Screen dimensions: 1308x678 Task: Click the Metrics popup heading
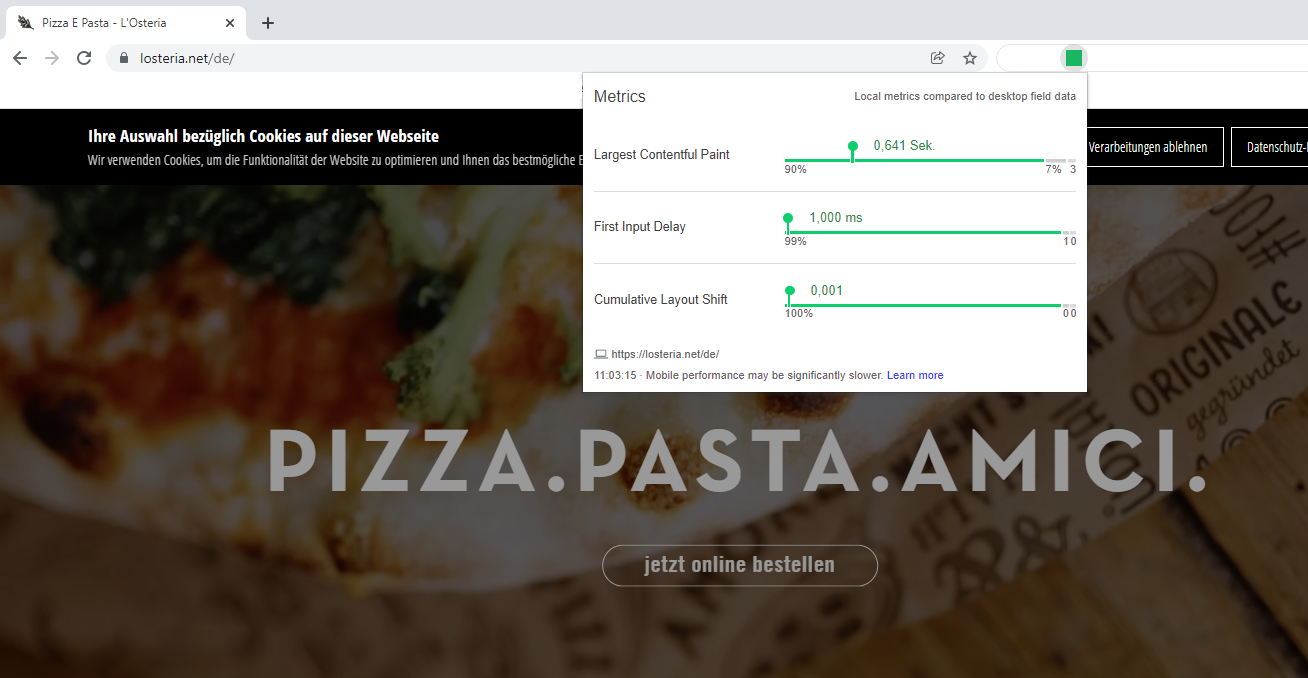620,97
